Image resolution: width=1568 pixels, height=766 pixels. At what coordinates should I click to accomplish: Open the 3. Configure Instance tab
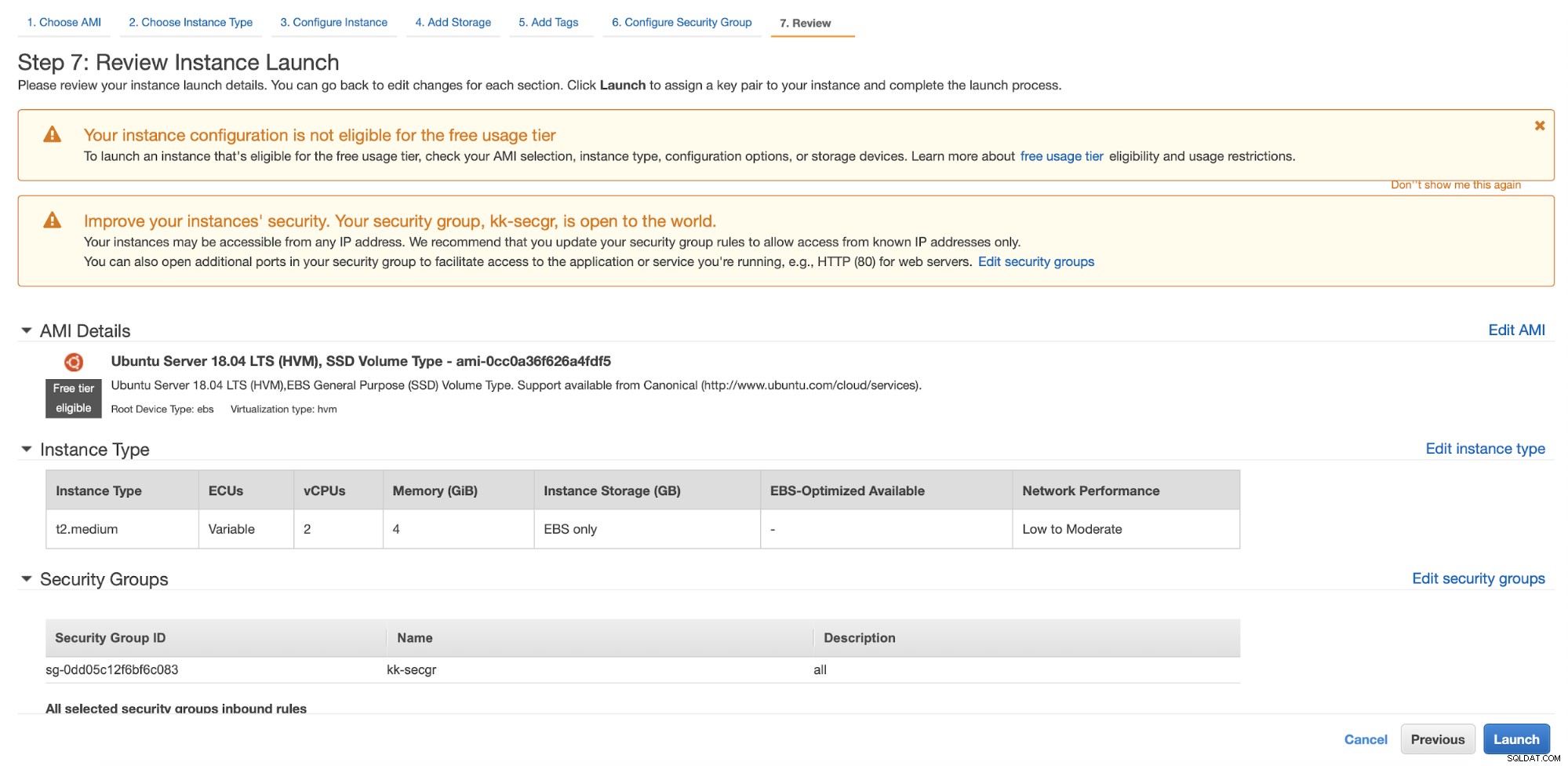(x=334, y=23)
